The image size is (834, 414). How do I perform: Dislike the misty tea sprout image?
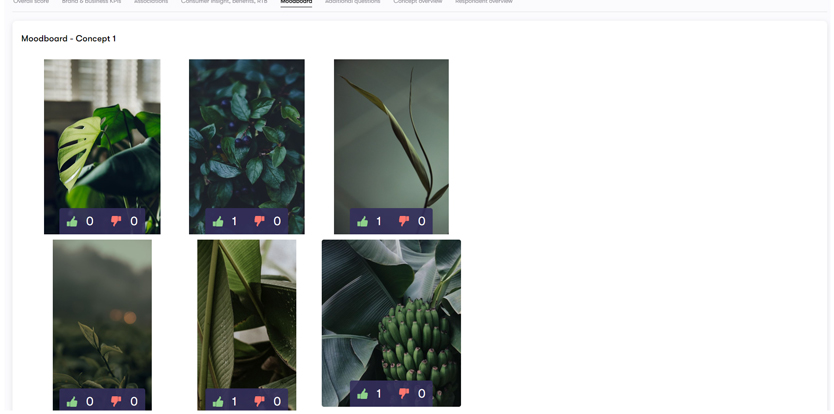pyautogui.click(x=116, y=401)
